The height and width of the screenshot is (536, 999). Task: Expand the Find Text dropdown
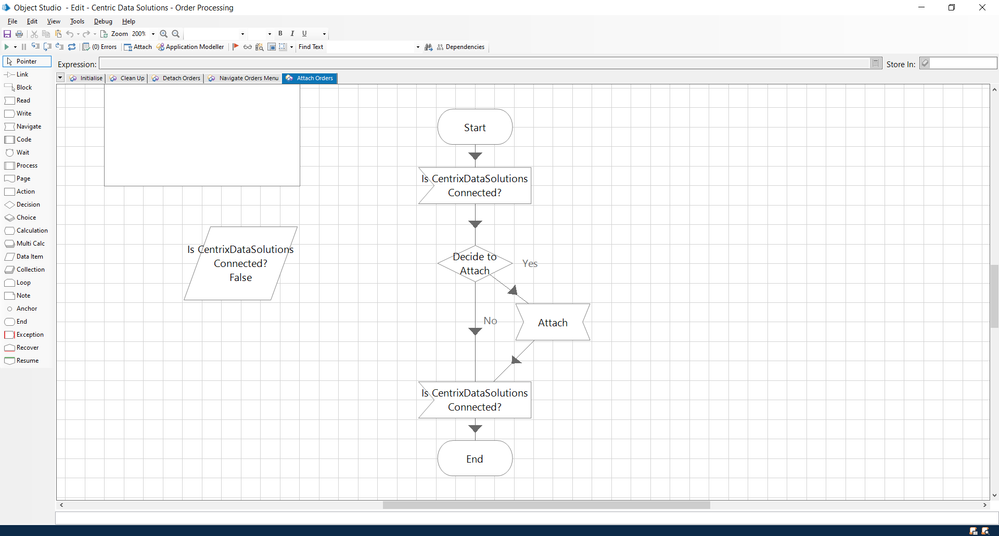pos(418,47)
